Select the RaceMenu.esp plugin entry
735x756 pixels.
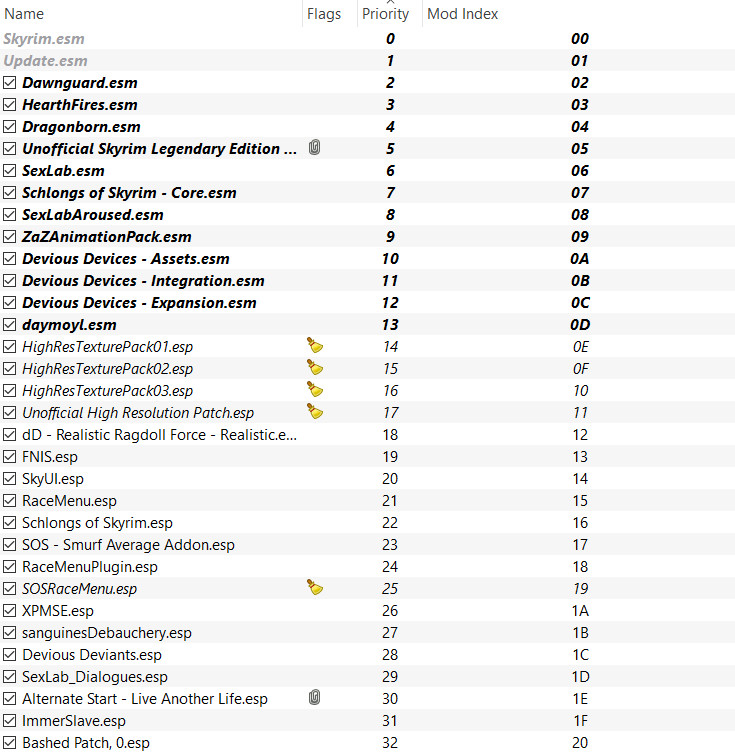tap(69, 501)
